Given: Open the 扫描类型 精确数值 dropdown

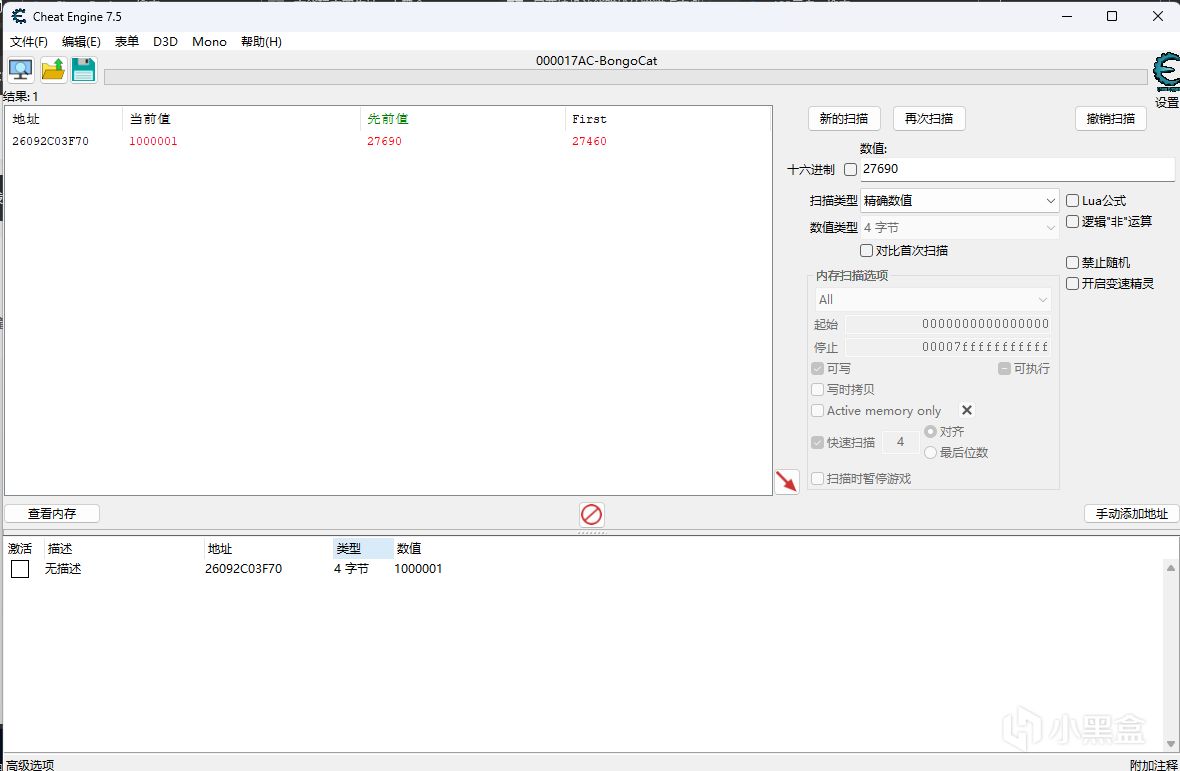Looking at the screenshot, I should 960,201.
